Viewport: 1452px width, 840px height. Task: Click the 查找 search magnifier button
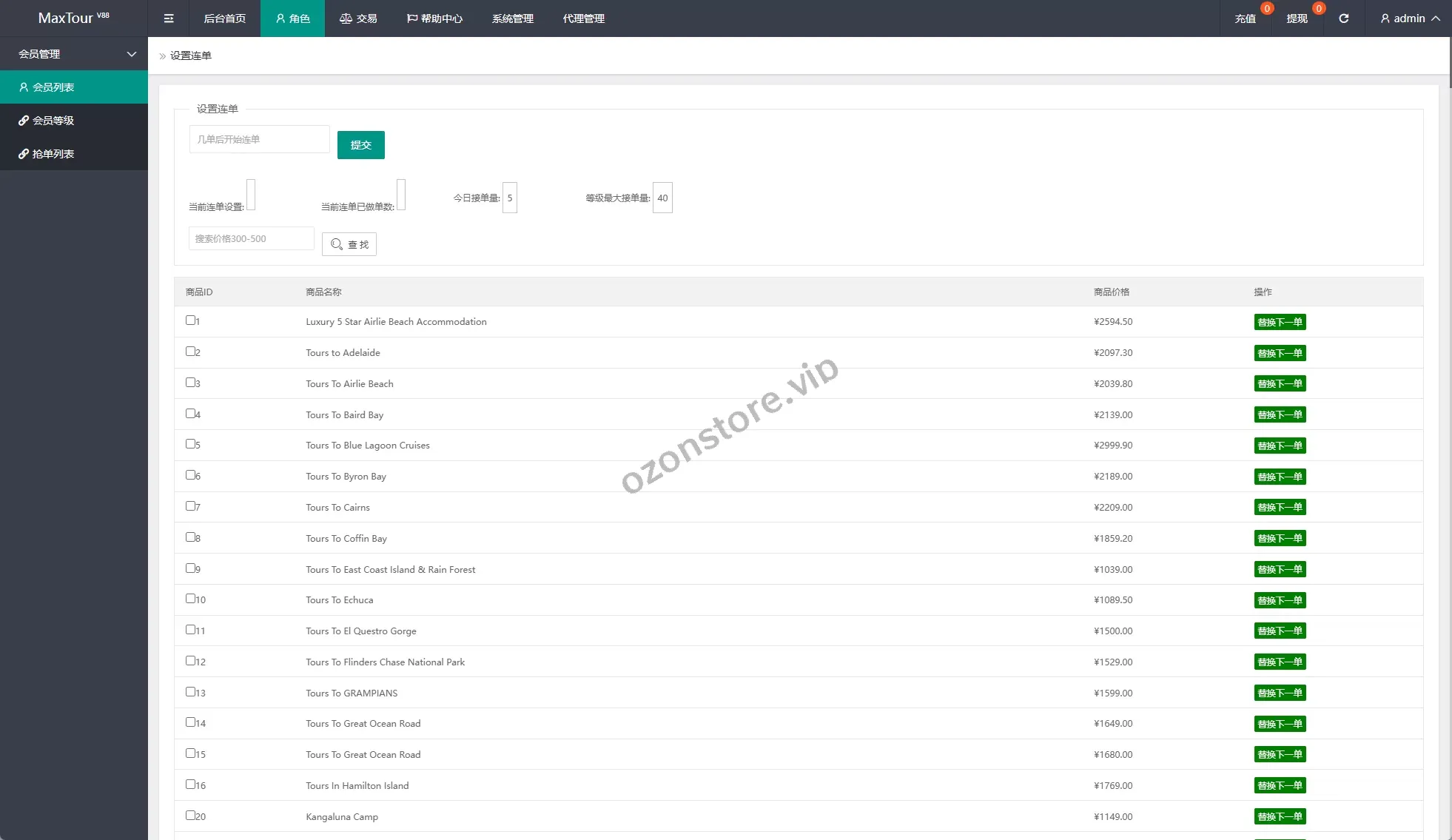pyautogui.click(x=349, y=244)
